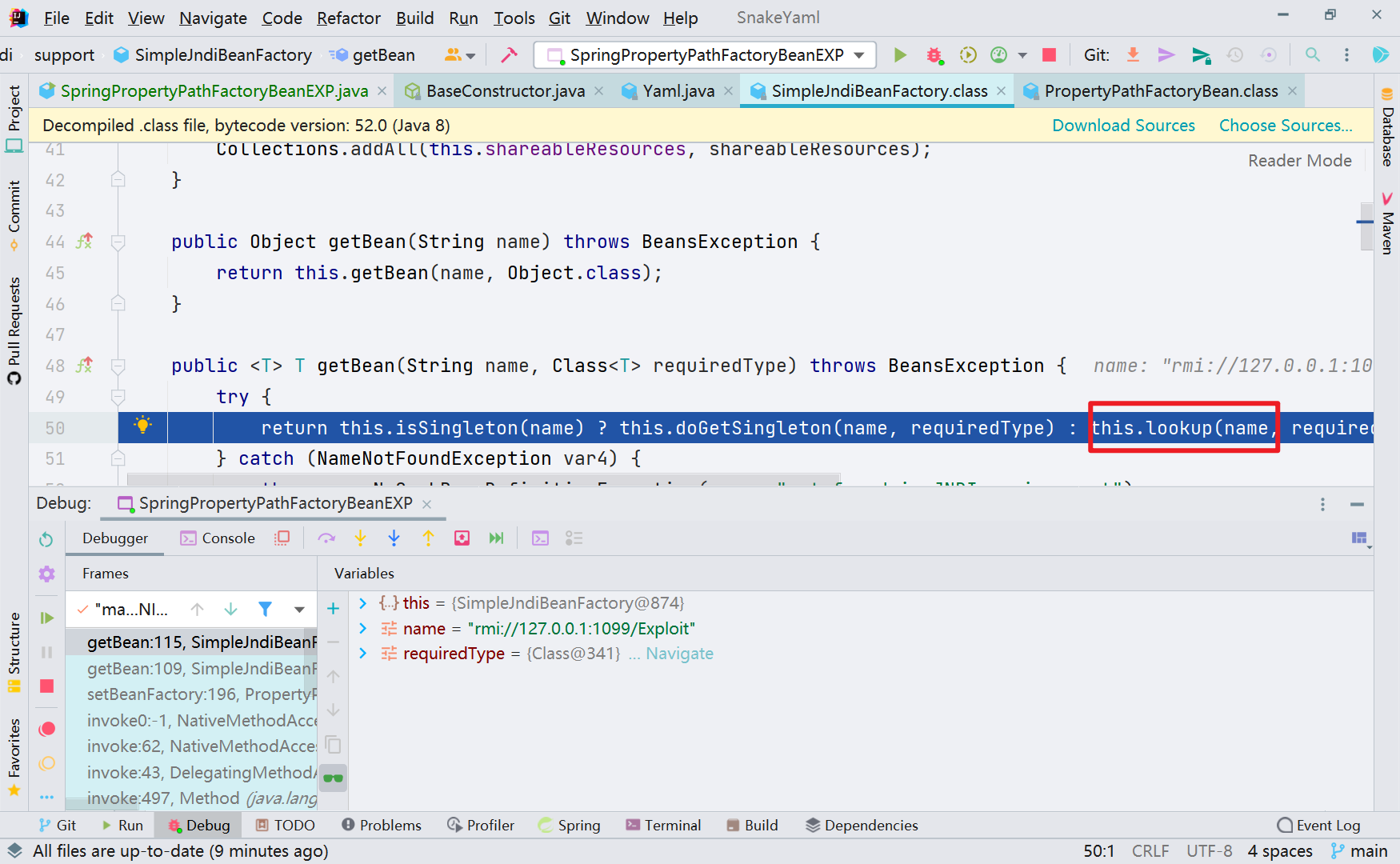Switch to the Yaml.java editor tab
This screenshot has width=1400, height=864.
point(678,91)
